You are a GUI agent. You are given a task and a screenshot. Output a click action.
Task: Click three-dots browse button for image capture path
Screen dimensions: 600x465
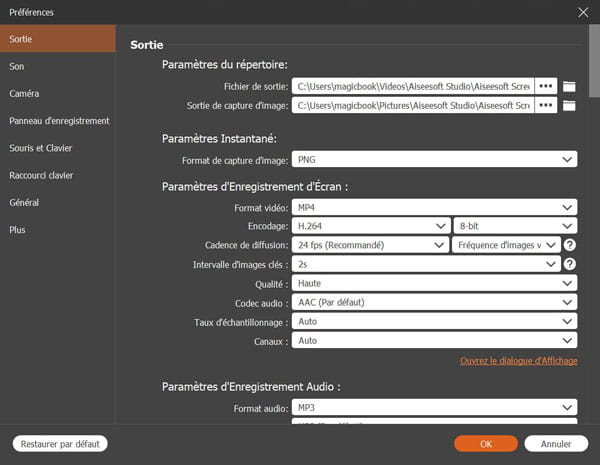[546, 105]
